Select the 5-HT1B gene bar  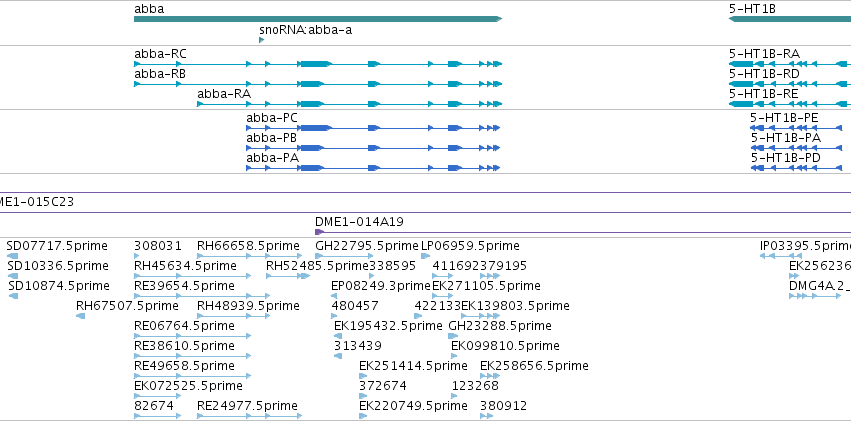tap(790, 19)
